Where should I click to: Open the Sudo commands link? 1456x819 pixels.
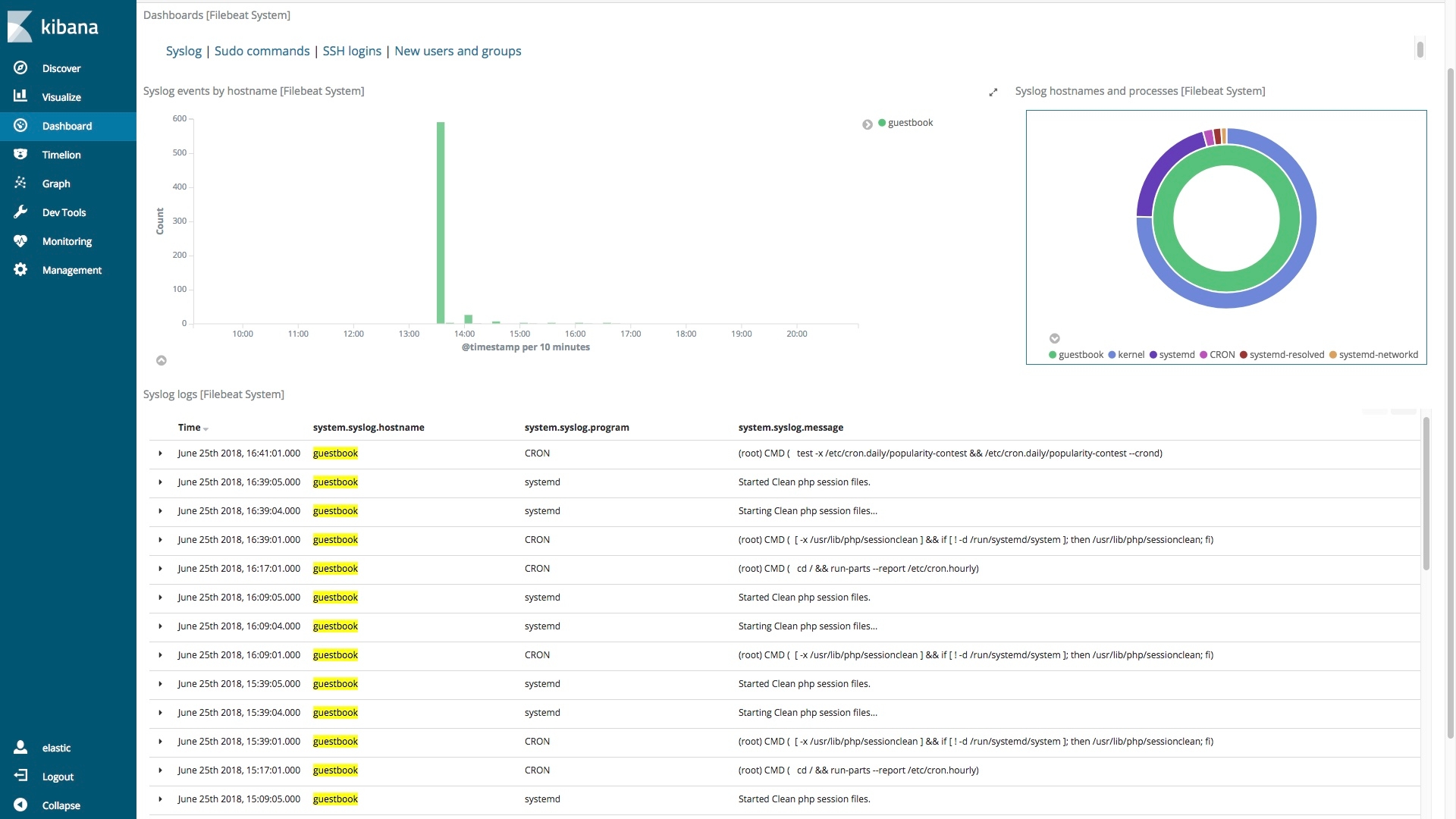click(262, 51)
